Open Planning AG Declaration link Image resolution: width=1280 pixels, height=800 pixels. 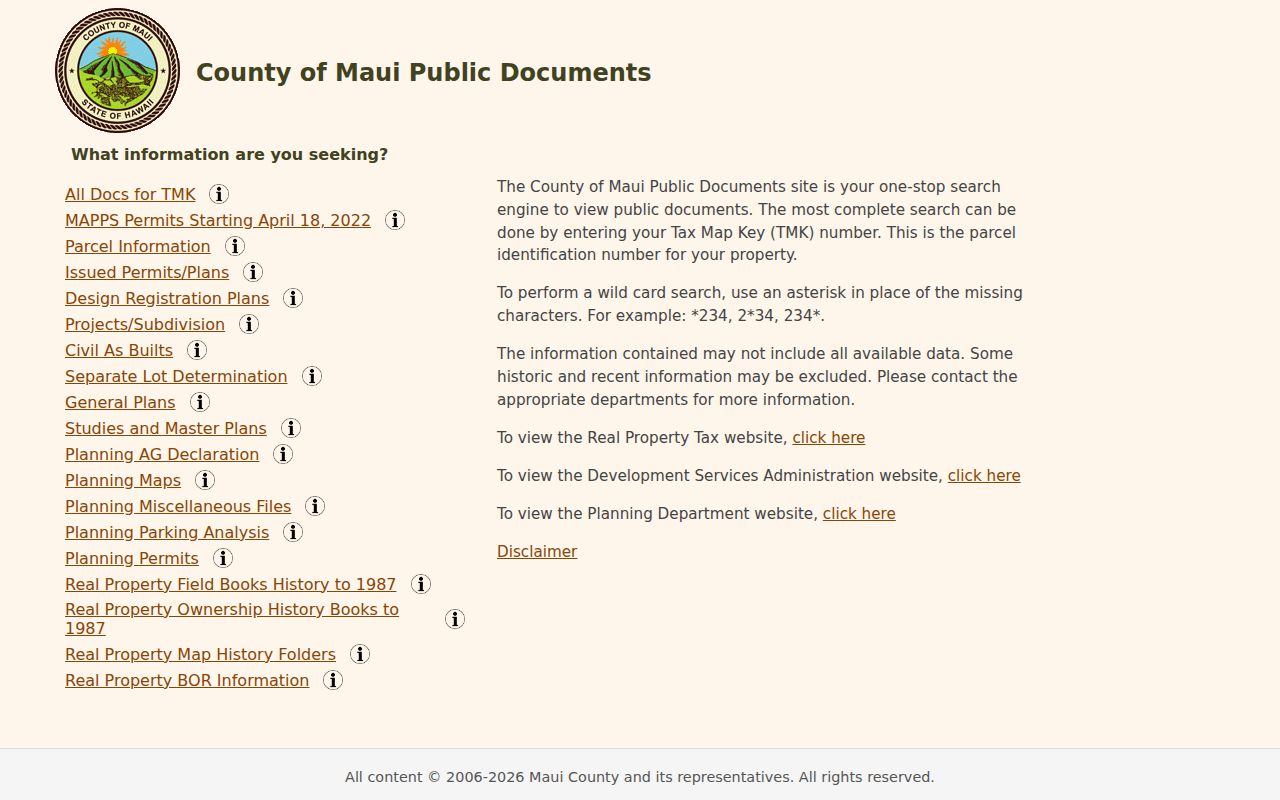click(162, 454)
